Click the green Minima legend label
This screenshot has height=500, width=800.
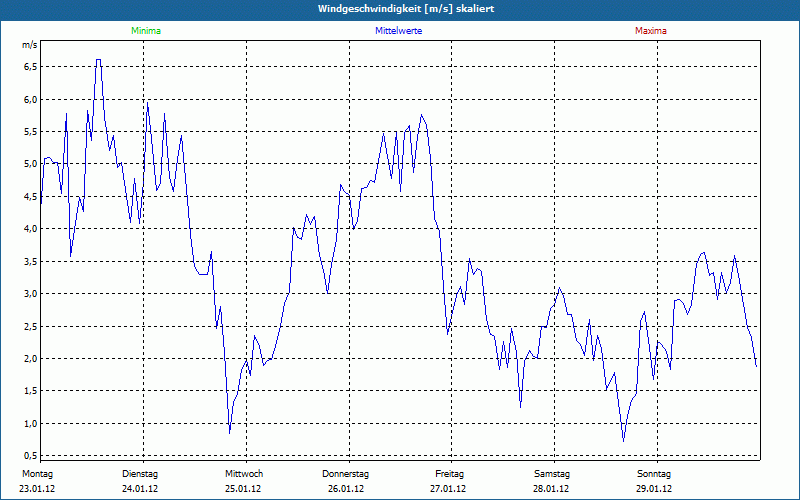(146, 31)
